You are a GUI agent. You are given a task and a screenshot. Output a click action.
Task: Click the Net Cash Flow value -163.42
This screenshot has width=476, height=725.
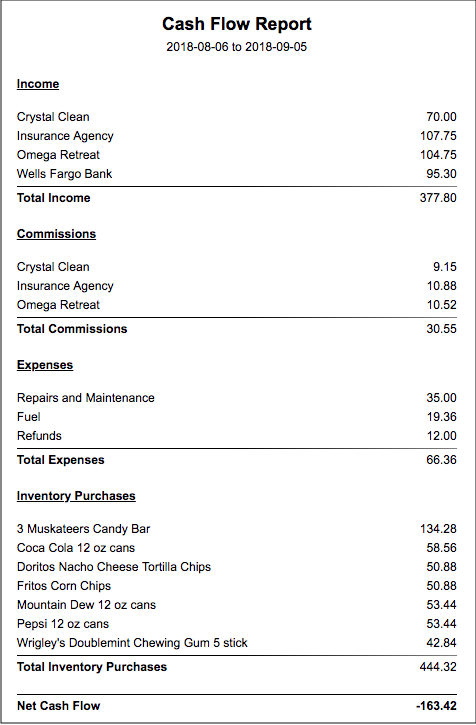(x=436, y=706)
